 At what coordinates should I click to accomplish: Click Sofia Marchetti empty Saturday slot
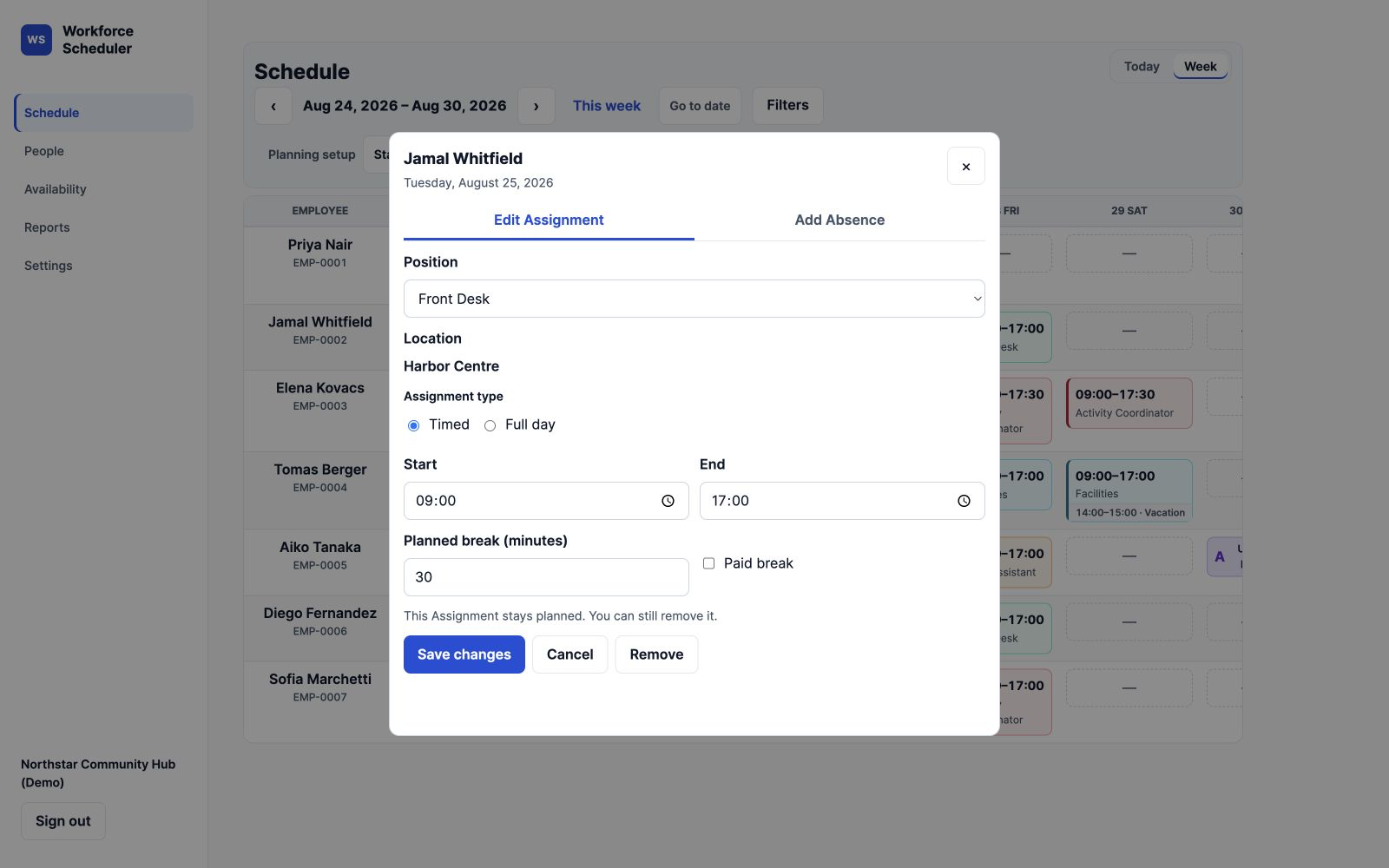point(1129,687)
